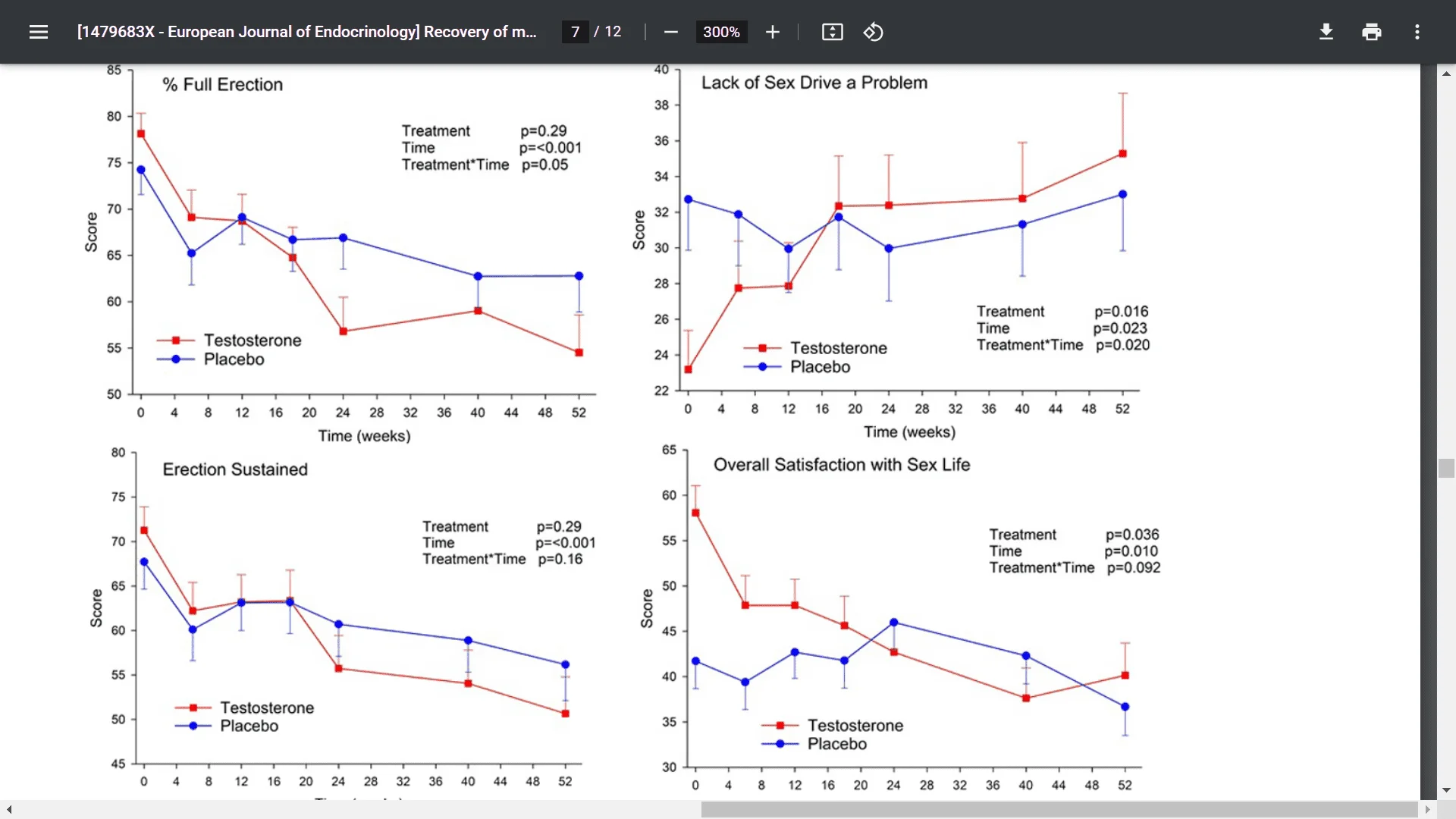1456x819 pixels.
Task: Click the zoom out minus button
Action: [670, 32]
